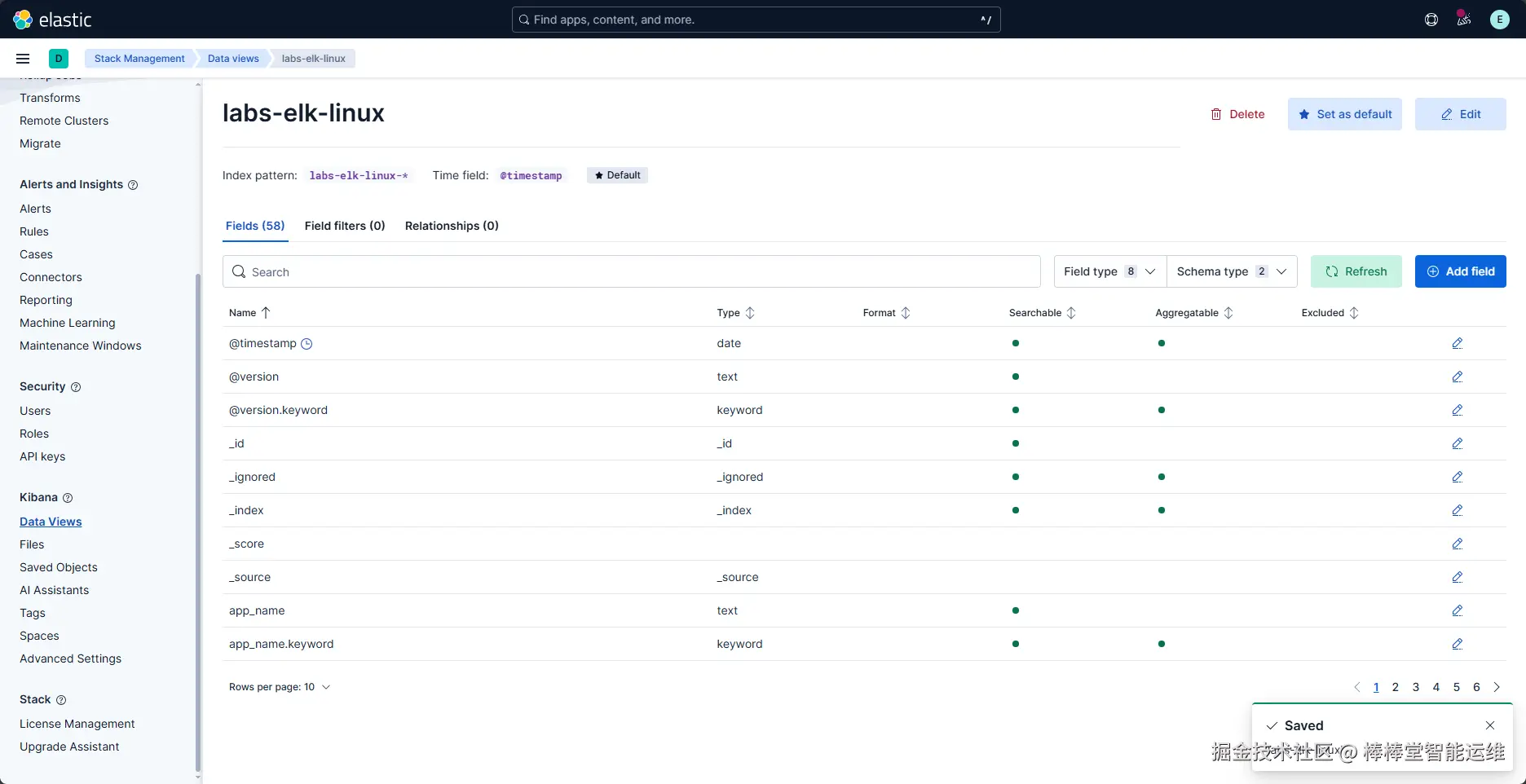This screenshot has width=1526, height=784.
Task: Open the user avatar E menu
Action: tap(1500, 20)
